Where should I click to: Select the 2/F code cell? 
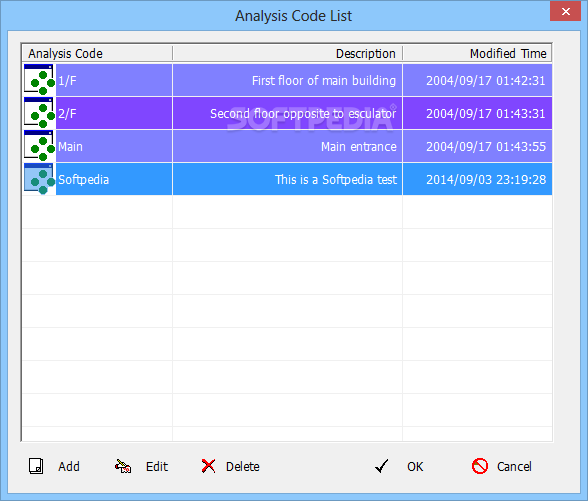114,113
